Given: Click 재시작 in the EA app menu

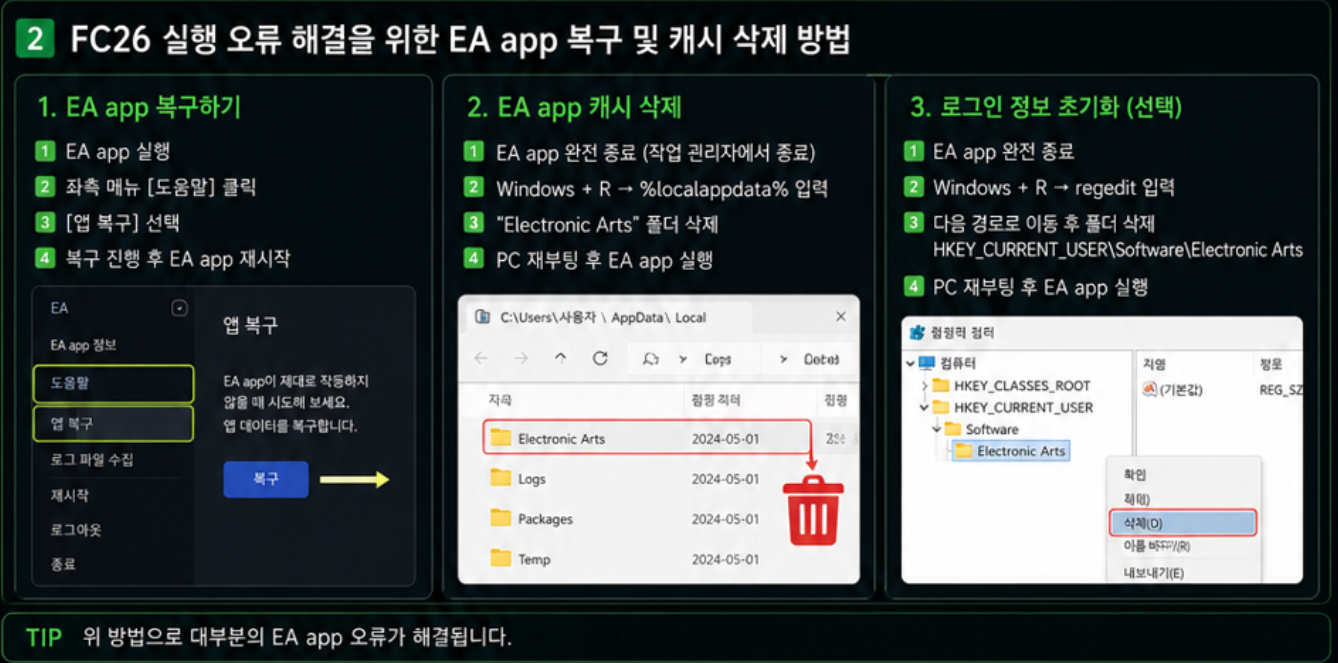Looking at the screenshot, I should coord(69,495).
